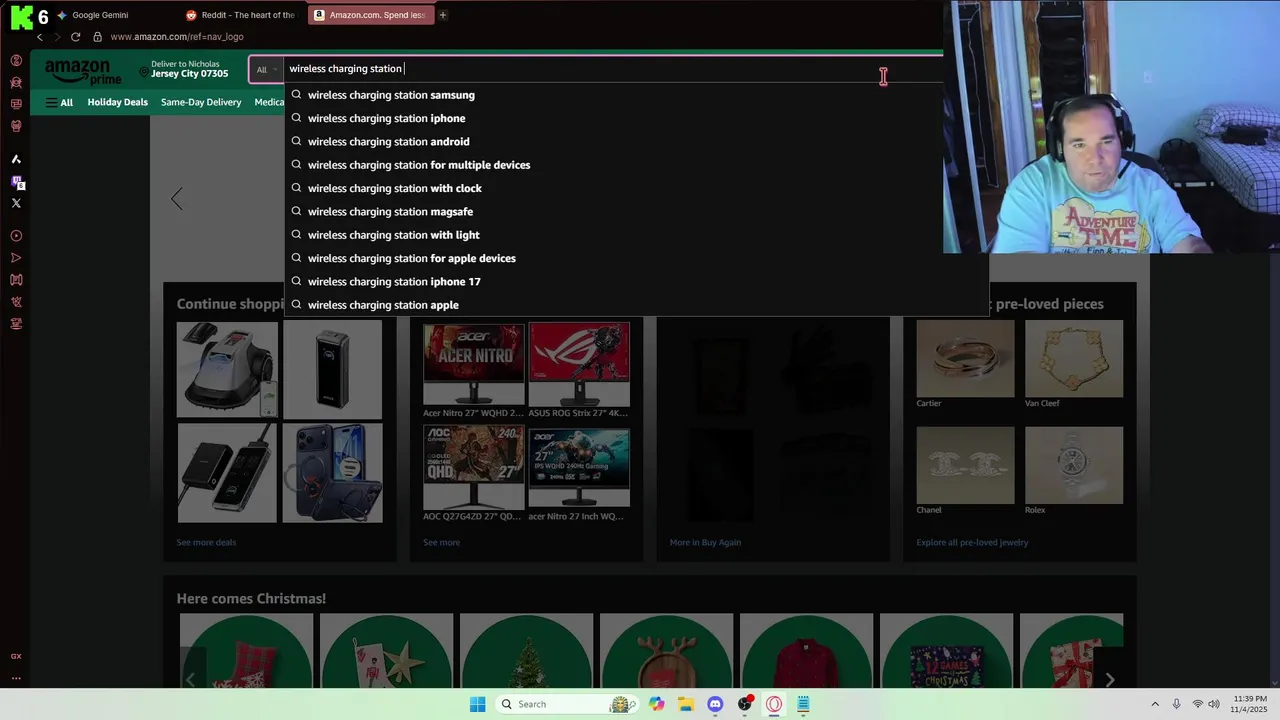Open the My Flow paper-plane sidebar icon
The image size is (1280, 720).
(16, 258)
